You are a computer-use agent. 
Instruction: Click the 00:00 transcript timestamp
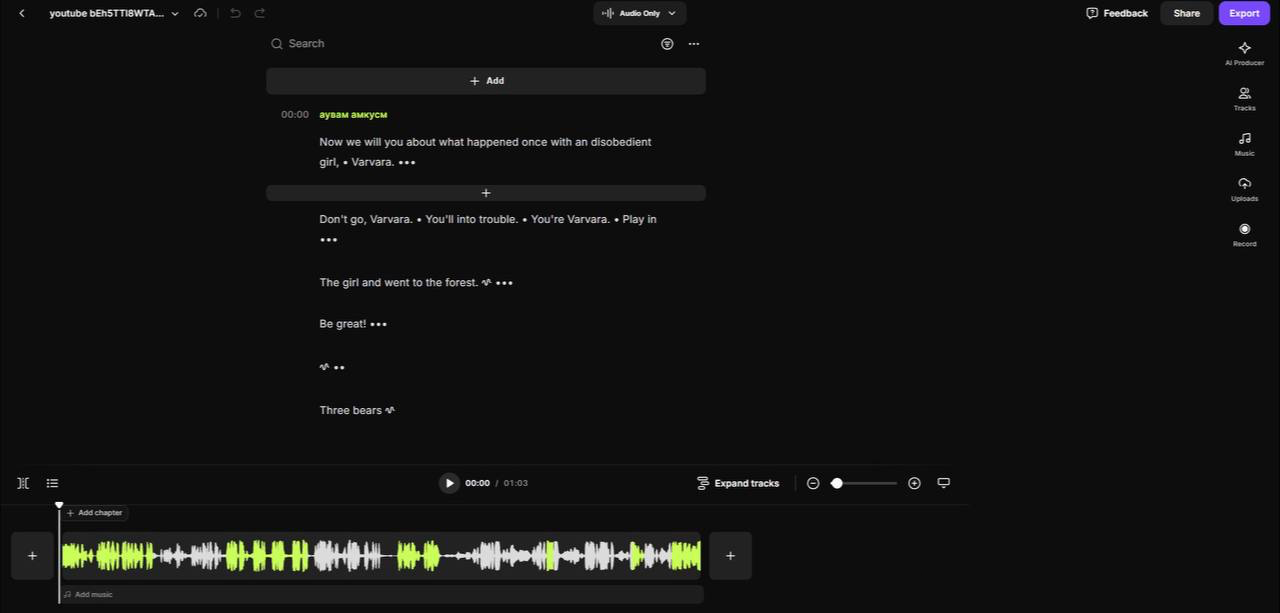[x=295, y=115]
